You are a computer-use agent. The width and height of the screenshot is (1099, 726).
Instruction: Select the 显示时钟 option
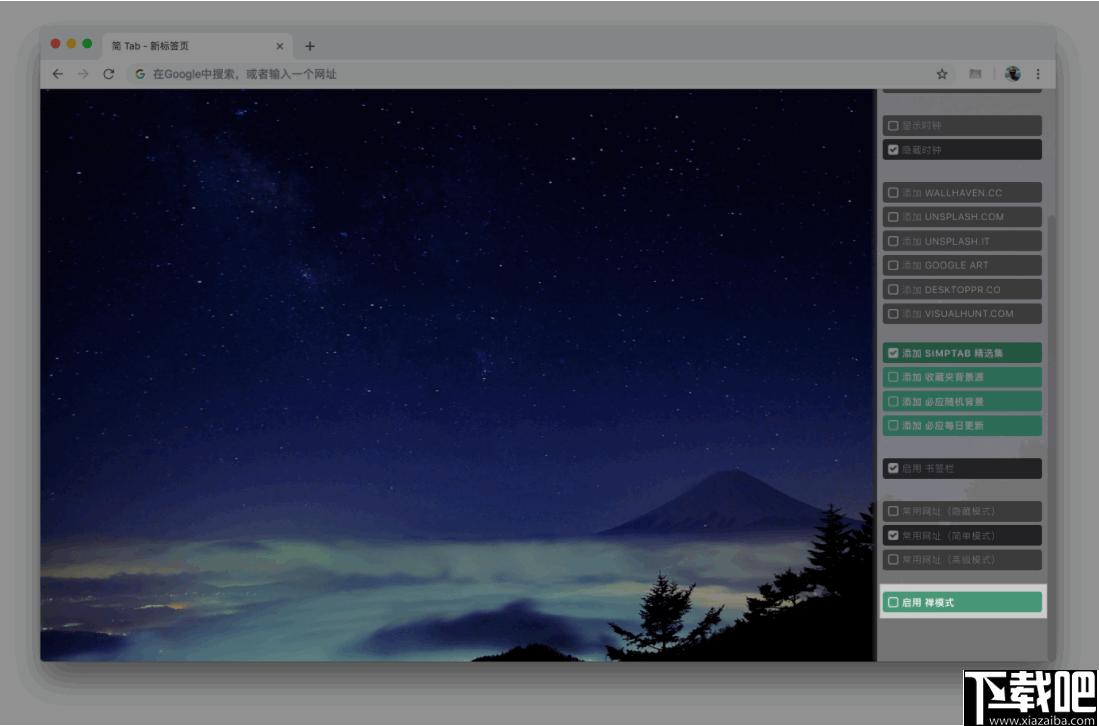tap(962, 125)
